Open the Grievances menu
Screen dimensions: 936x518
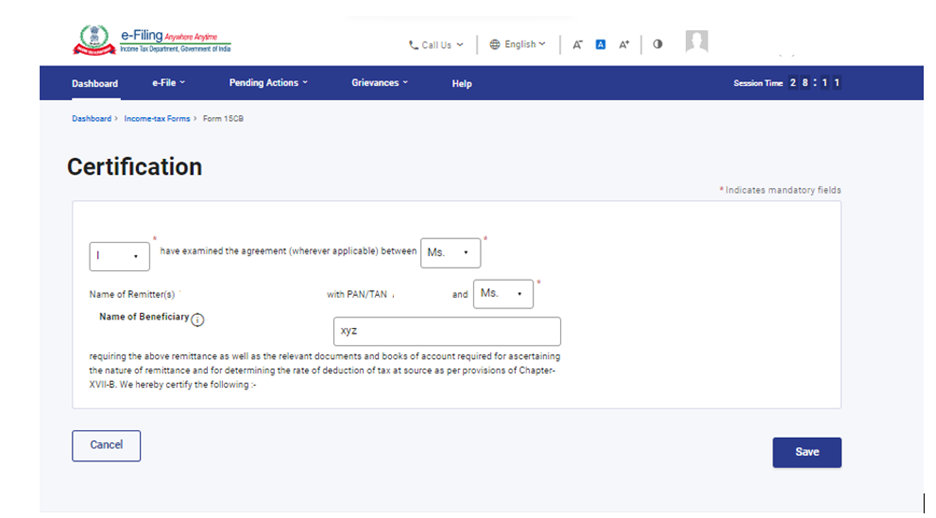[x=379, y=83]
